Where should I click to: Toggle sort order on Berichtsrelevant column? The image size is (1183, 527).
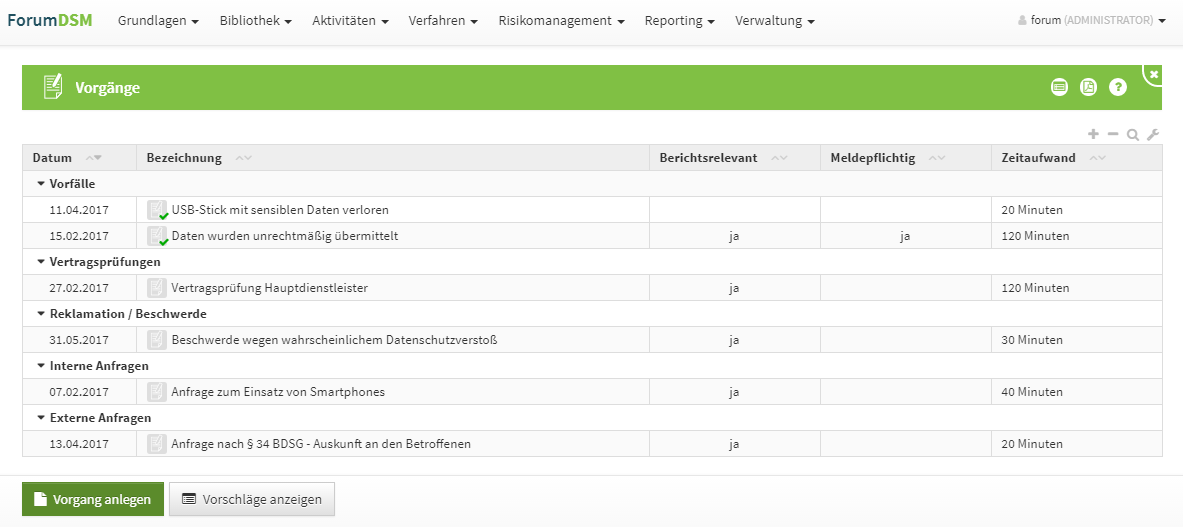pyautogui.click(x=780, y=158)
